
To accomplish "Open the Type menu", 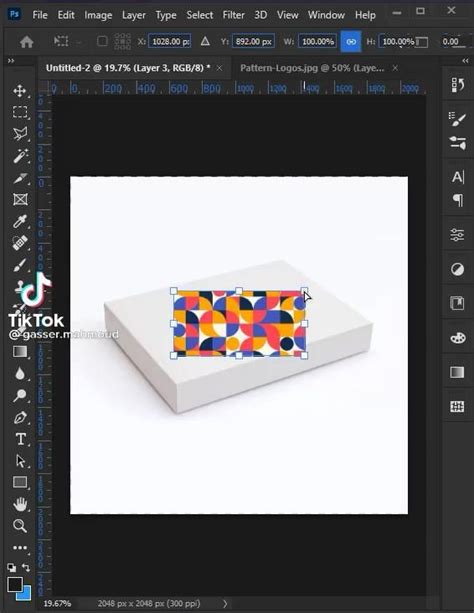I will (166, 15).
